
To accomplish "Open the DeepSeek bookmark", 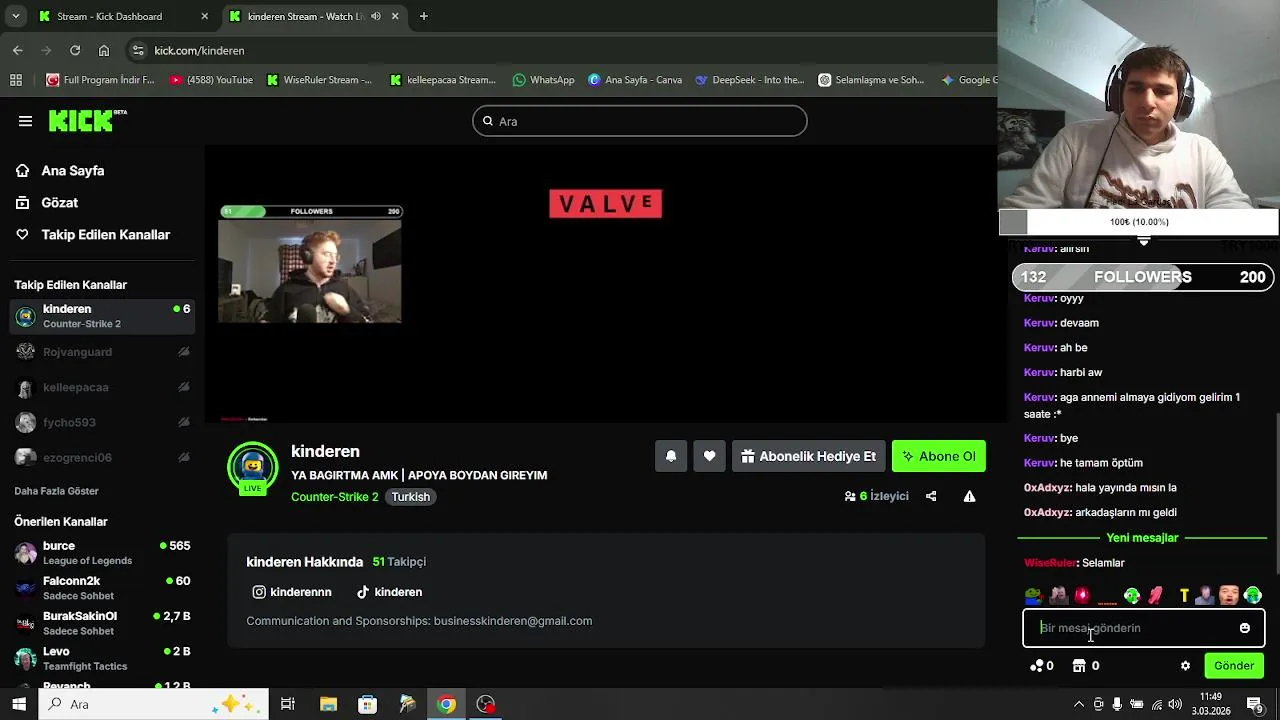I will click(750, 80).
